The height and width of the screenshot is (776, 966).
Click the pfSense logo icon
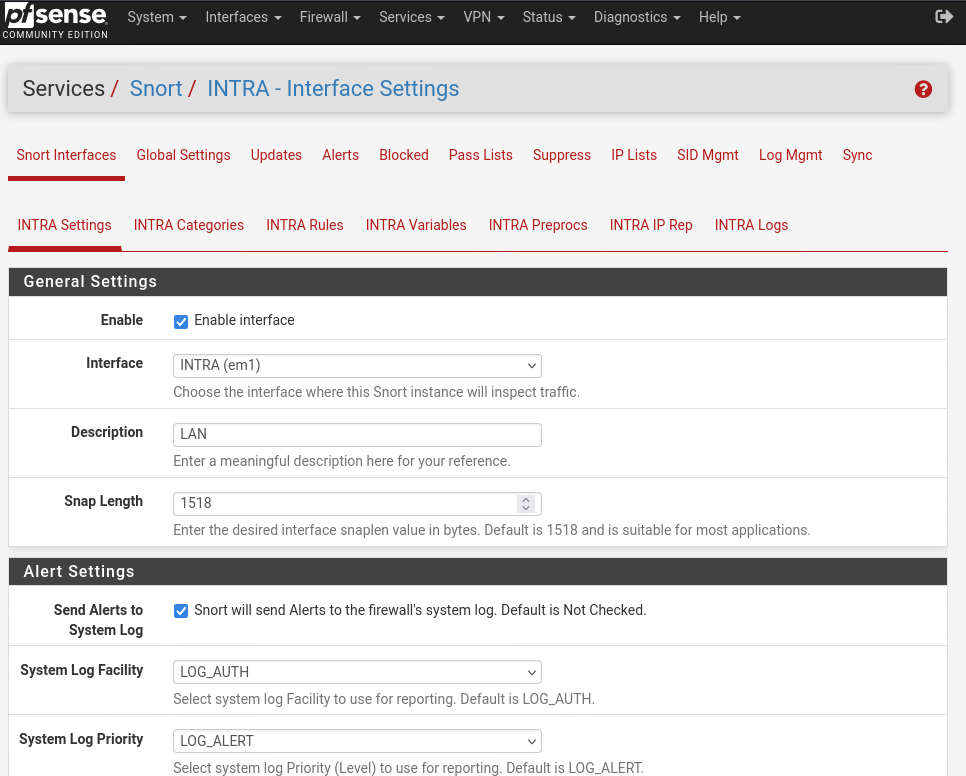[x=55, y=21]
